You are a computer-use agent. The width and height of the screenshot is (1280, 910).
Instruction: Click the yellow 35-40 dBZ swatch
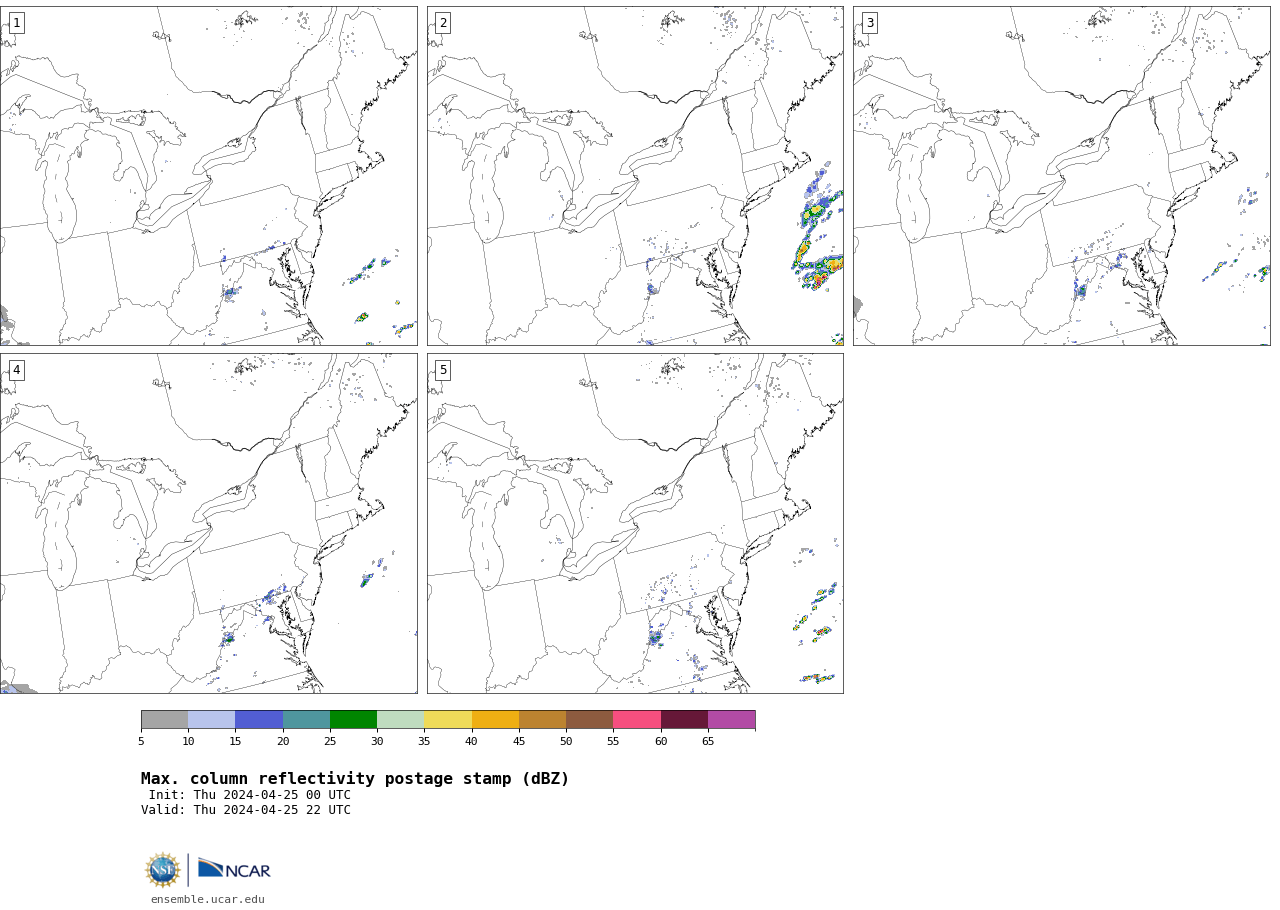448,720
